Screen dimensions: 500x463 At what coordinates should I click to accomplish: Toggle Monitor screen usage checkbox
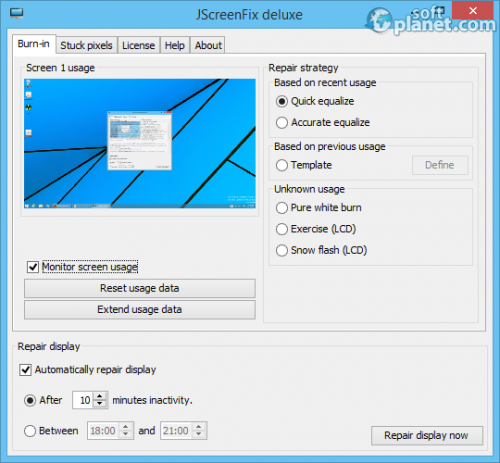point(33,267)
